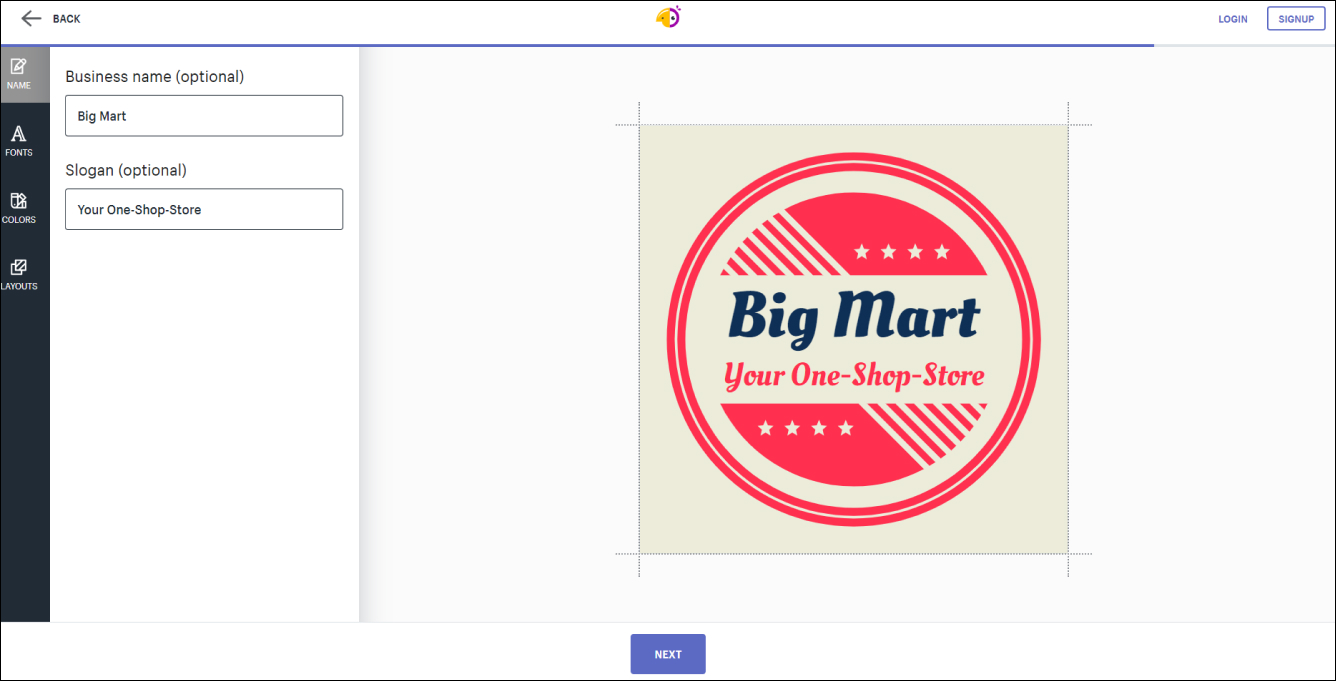
Task: Click "Big Mart" title text in logo
Action: tap(854, 317)
